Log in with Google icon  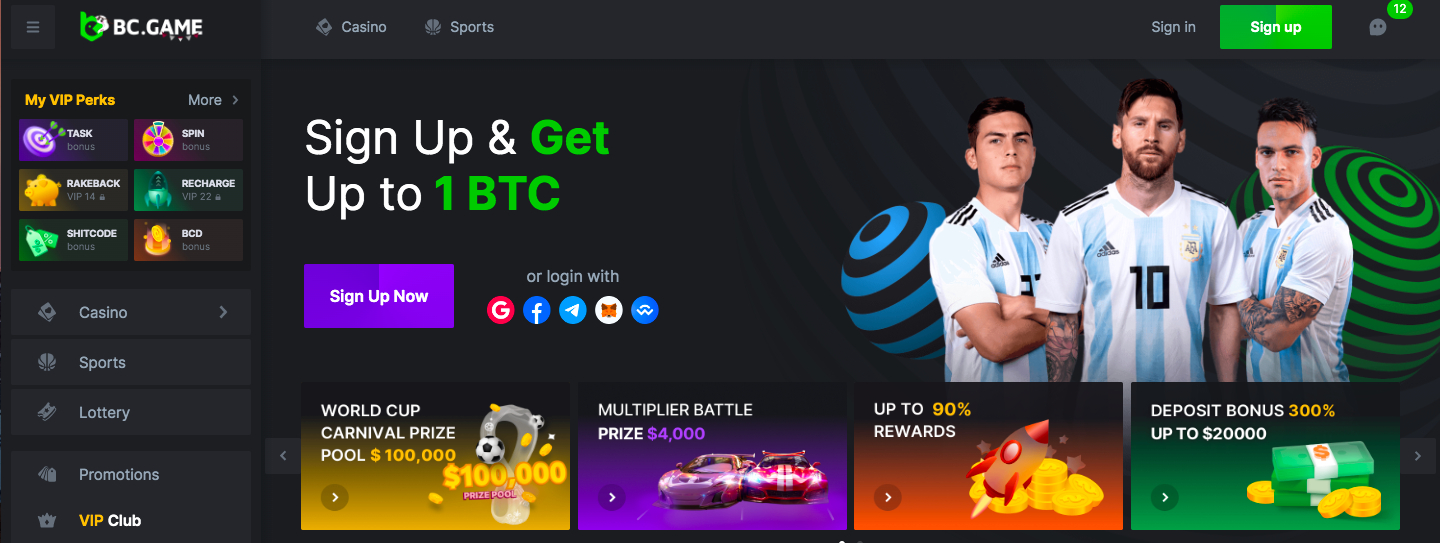click(x=501, y=310)
